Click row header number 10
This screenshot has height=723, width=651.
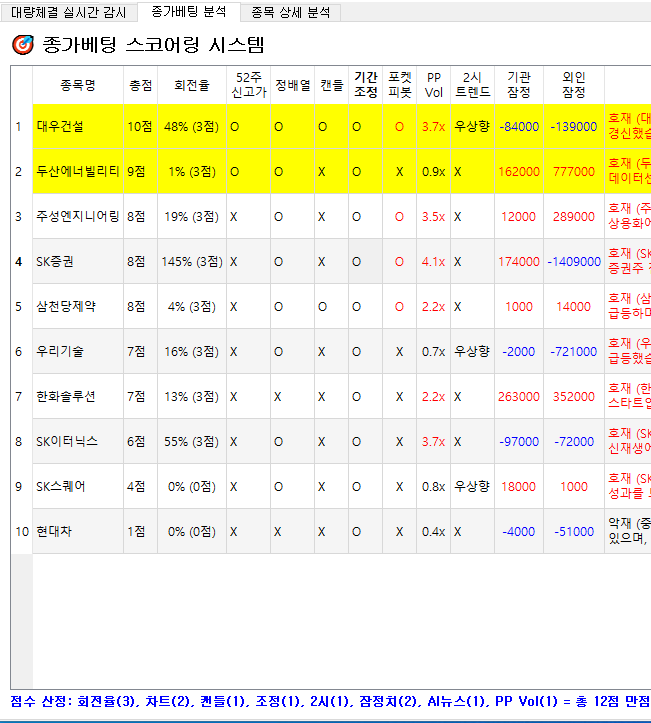22,531
